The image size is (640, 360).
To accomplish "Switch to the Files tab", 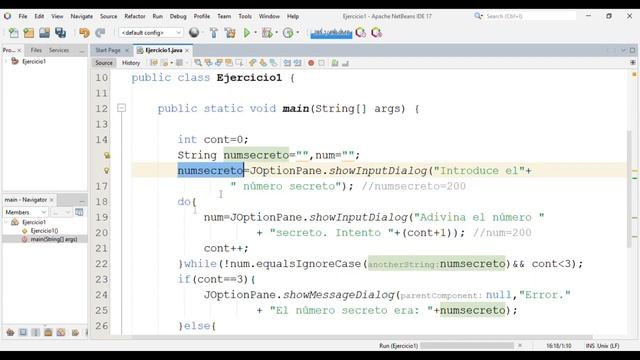I will pos(36,50).
